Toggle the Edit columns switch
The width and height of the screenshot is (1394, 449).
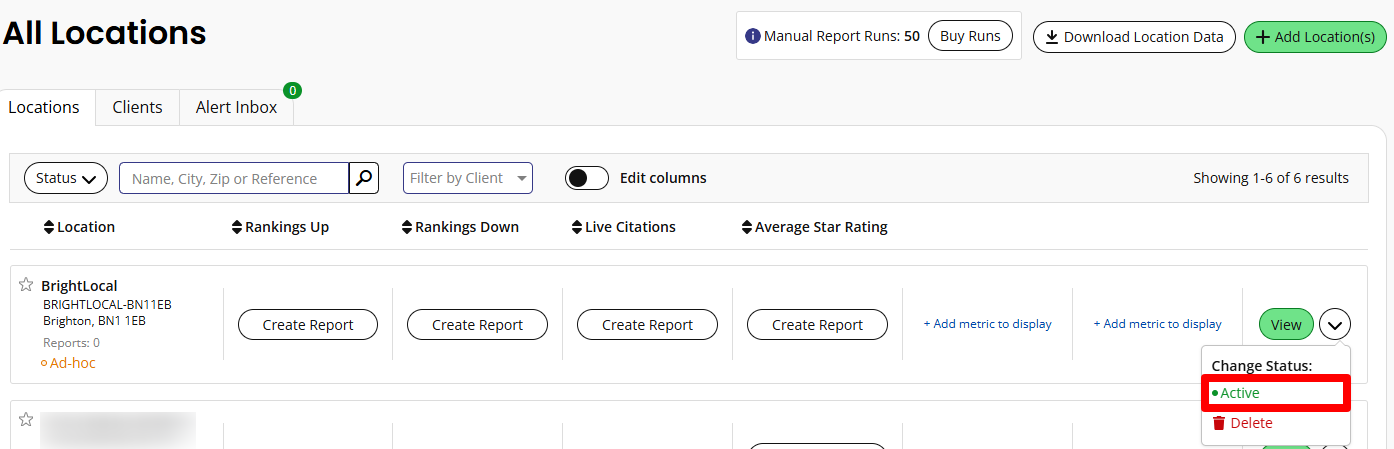586,178
